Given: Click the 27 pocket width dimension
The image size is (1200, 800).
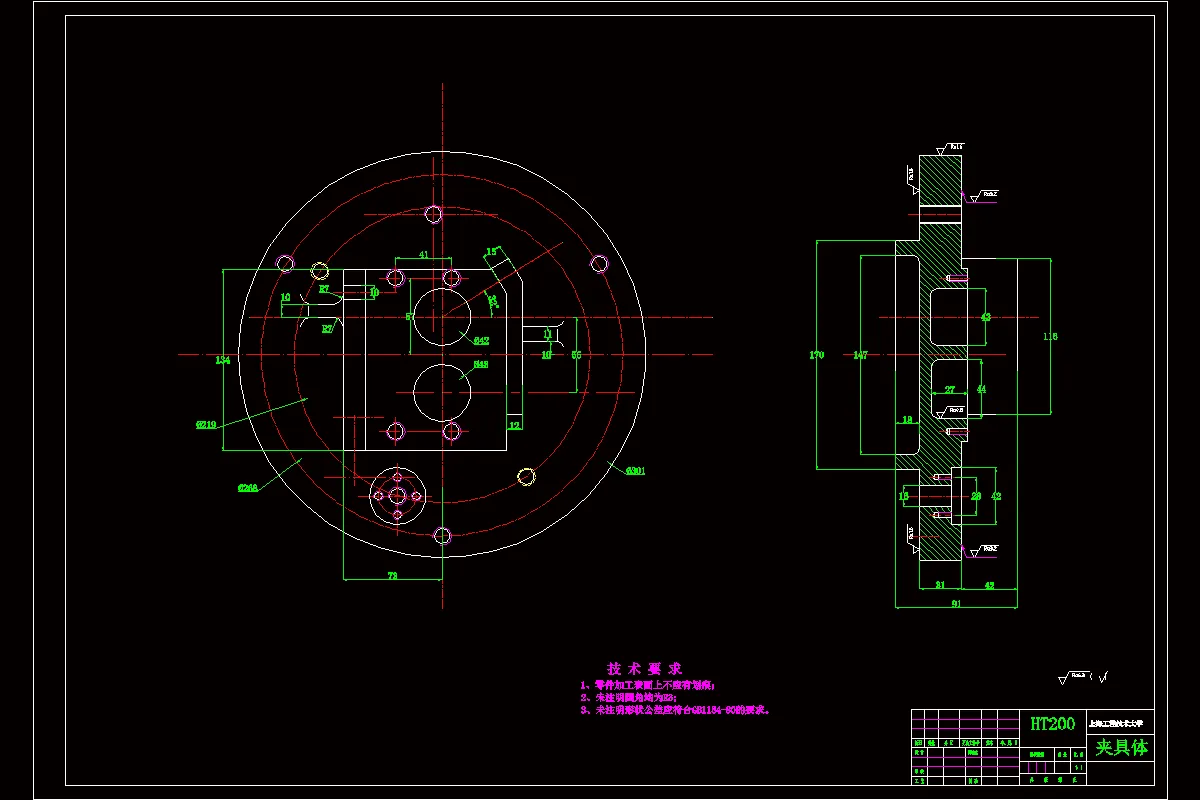Looking at the screenshot, I should 950,389.
